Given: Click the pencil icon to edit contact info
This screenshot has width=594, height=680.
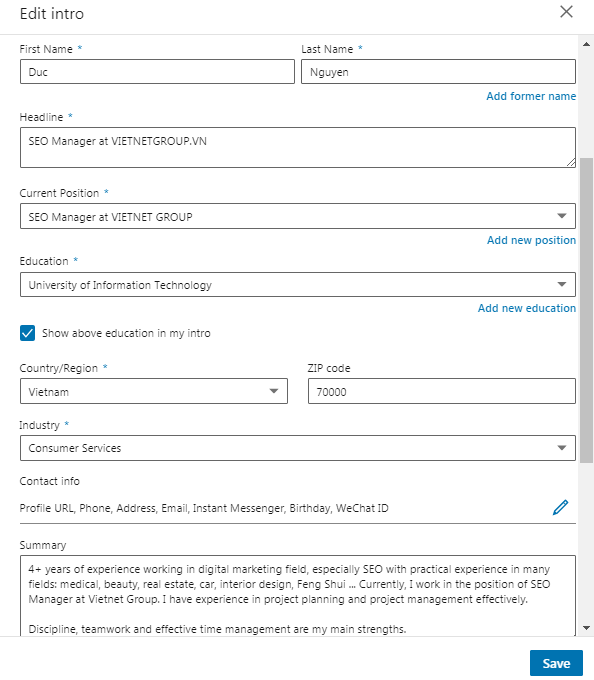Looking at the screenshot, I should click(x=560, y=507).
